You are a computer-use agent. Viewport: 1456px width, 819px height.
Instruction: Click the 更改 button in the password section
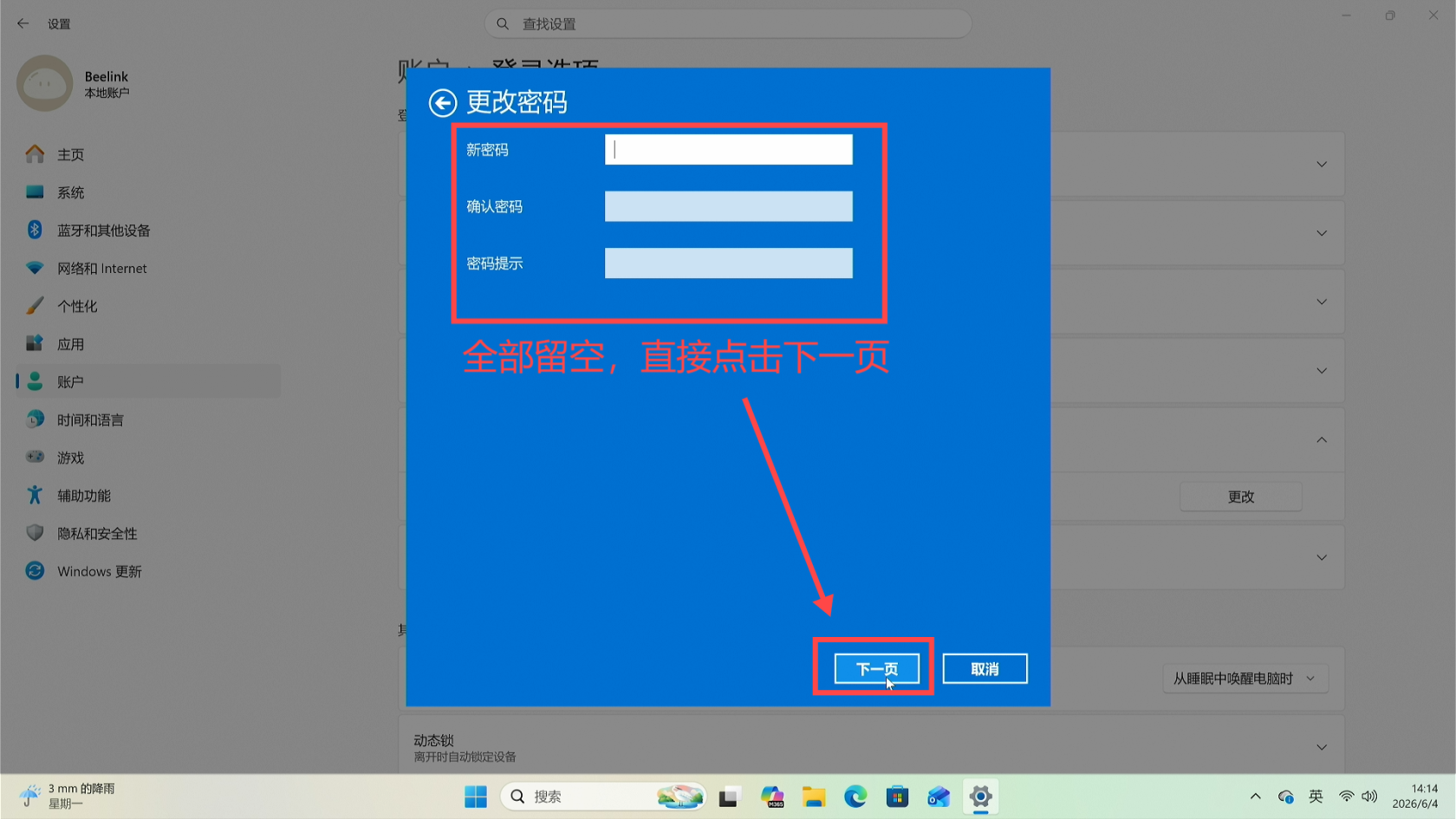(x=1240, y=497)
